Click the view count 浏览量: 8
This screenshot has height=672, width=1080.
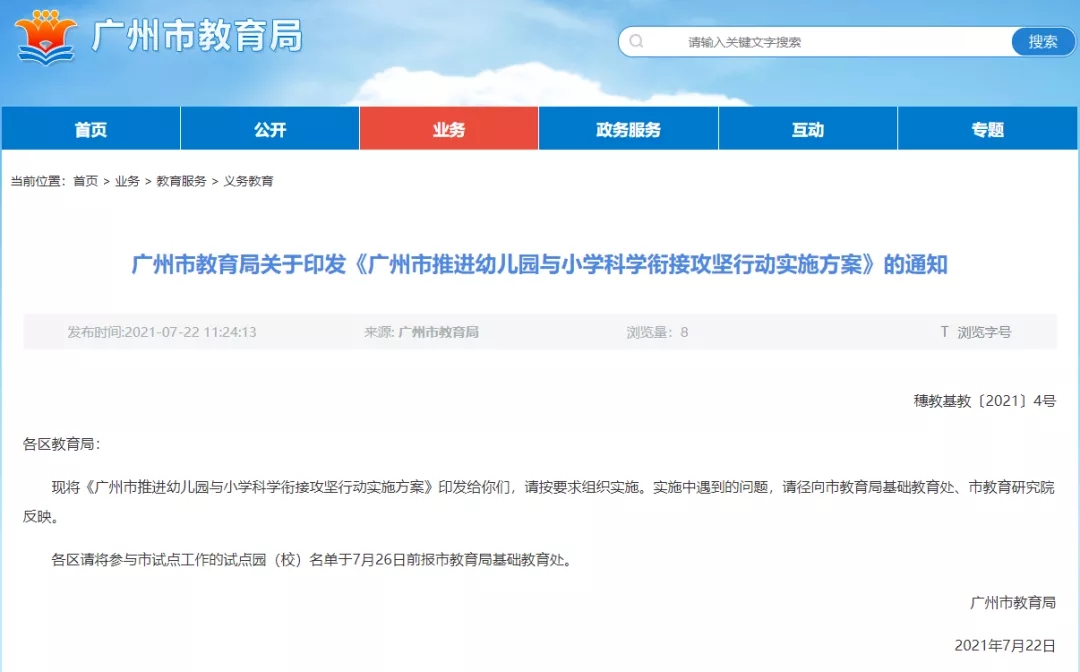click(657, 332)
